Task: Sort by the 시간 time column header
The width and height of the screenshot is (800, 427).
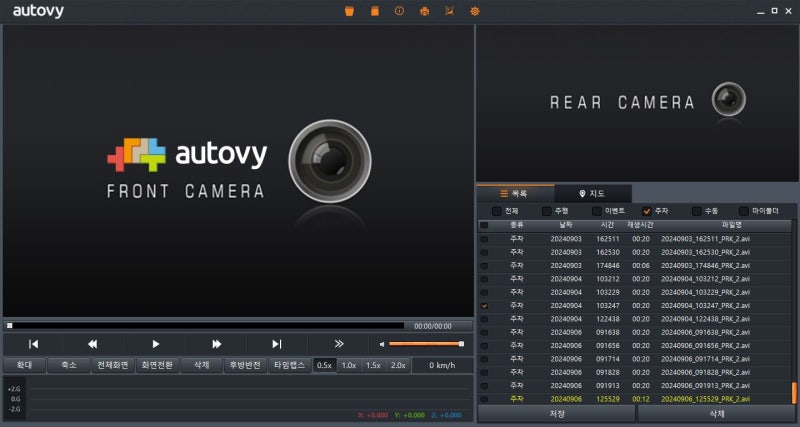Action: tap(607, 225)
